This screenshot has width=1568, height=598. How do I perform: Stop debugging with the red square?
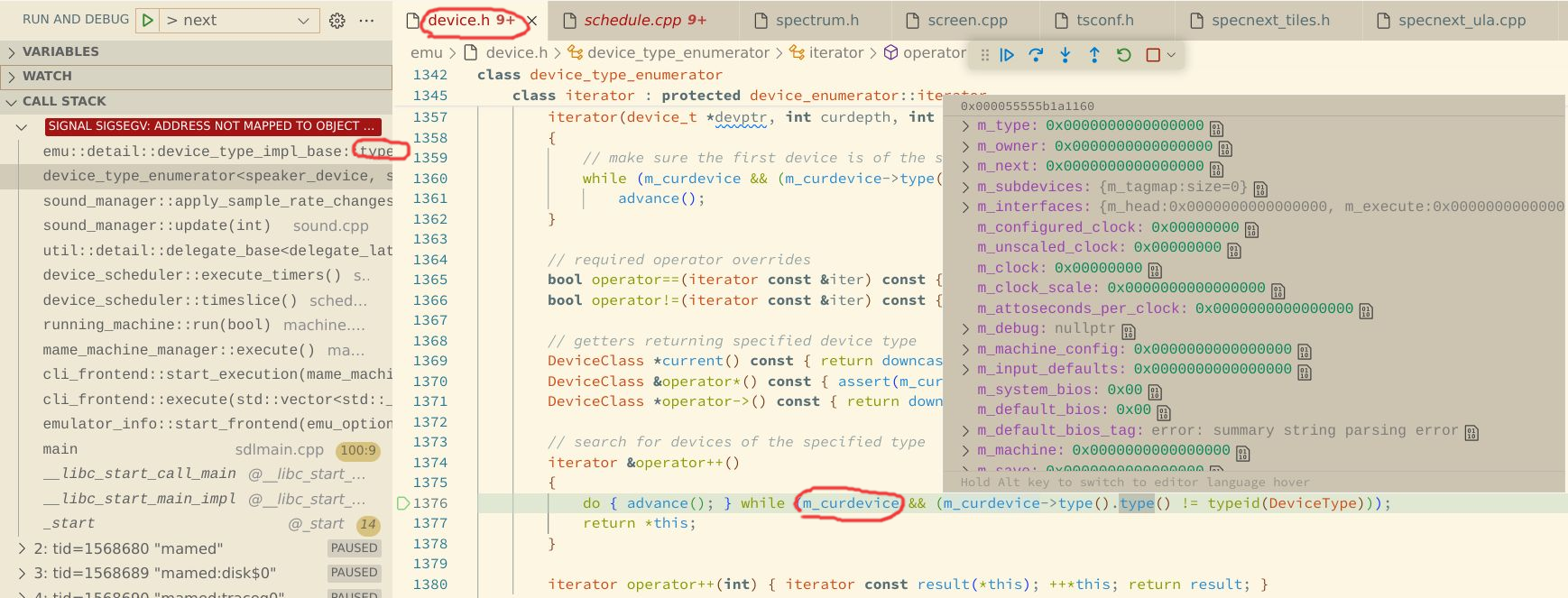[x=1153, y=55]
